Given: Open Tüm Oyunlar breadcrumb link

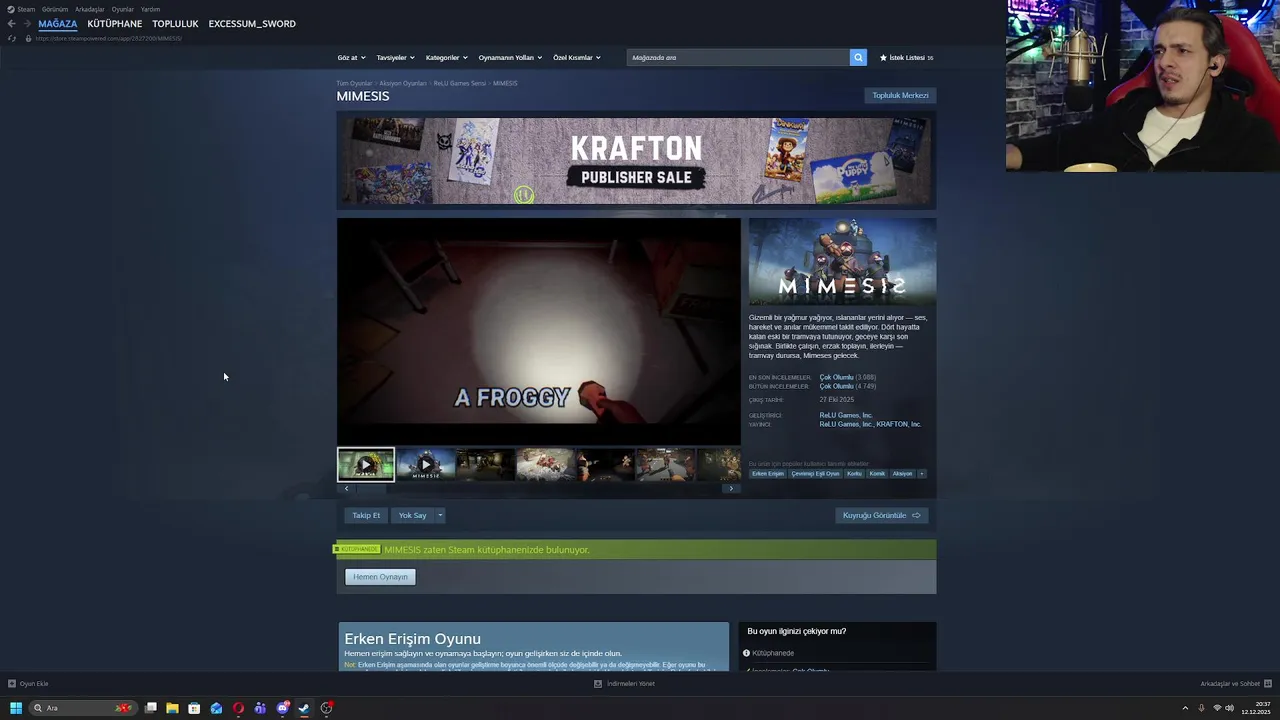Looking at the screenshot, I should [x=354, y=84].
